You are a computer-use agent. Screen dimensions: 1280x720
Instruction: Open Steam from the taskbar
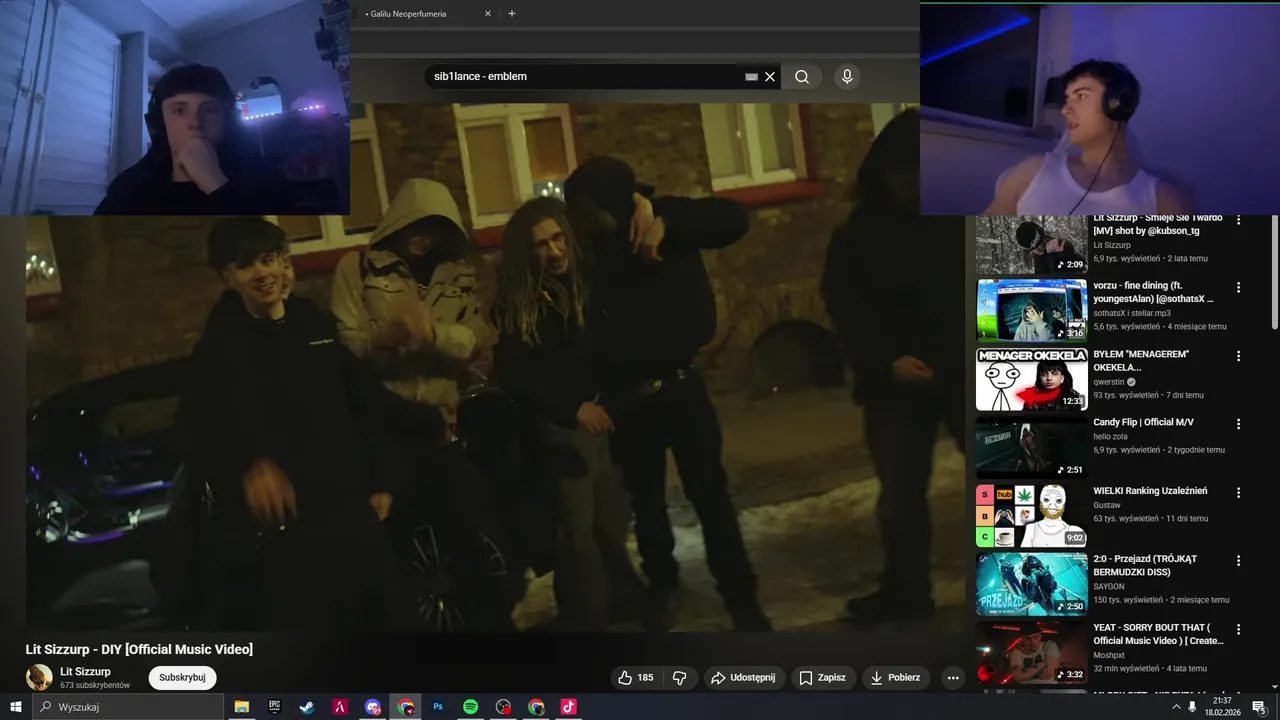307,707
